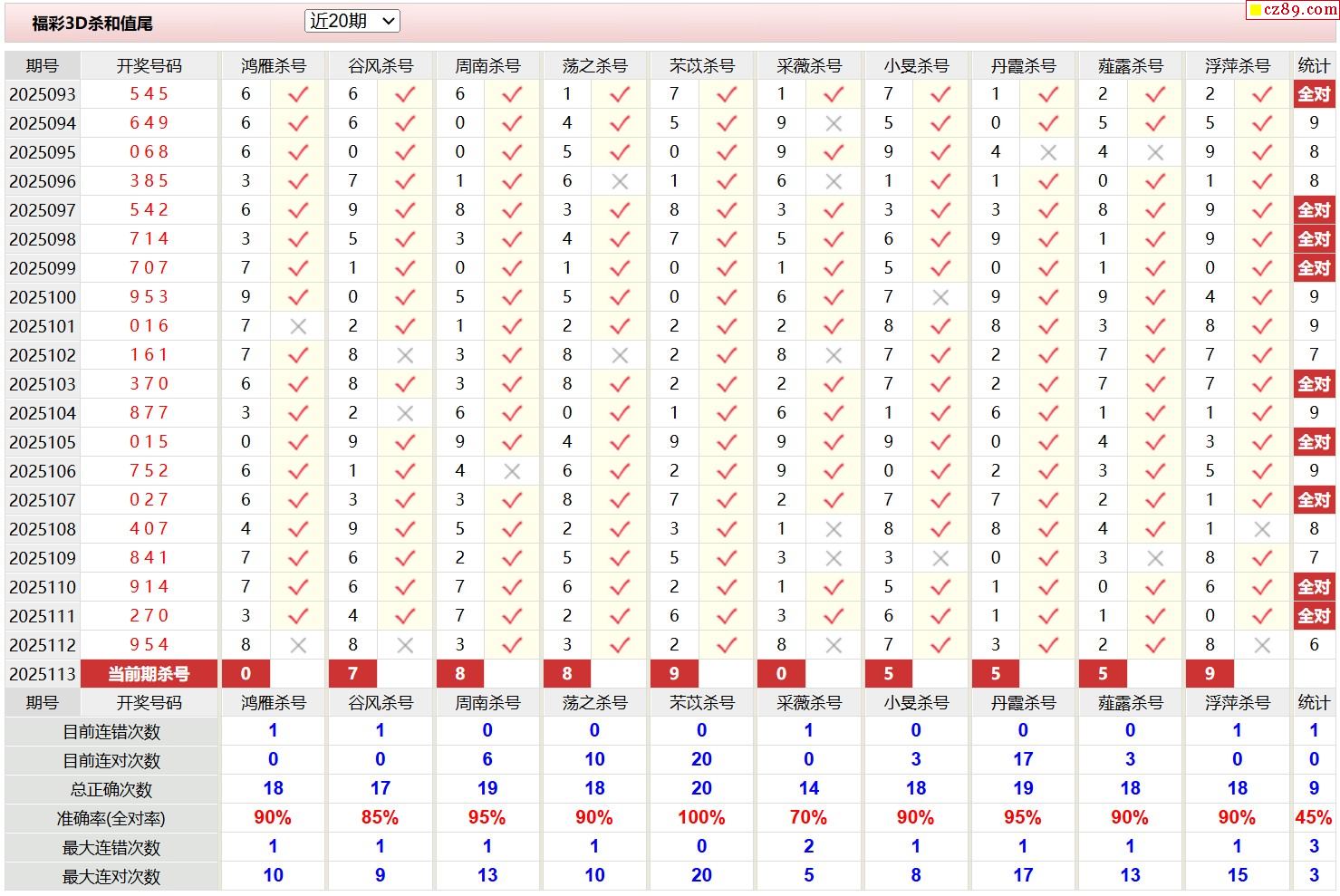Viewport: 1340px width, 896px height.
Task: Select issue number 2025113
Action: [43, 674]
